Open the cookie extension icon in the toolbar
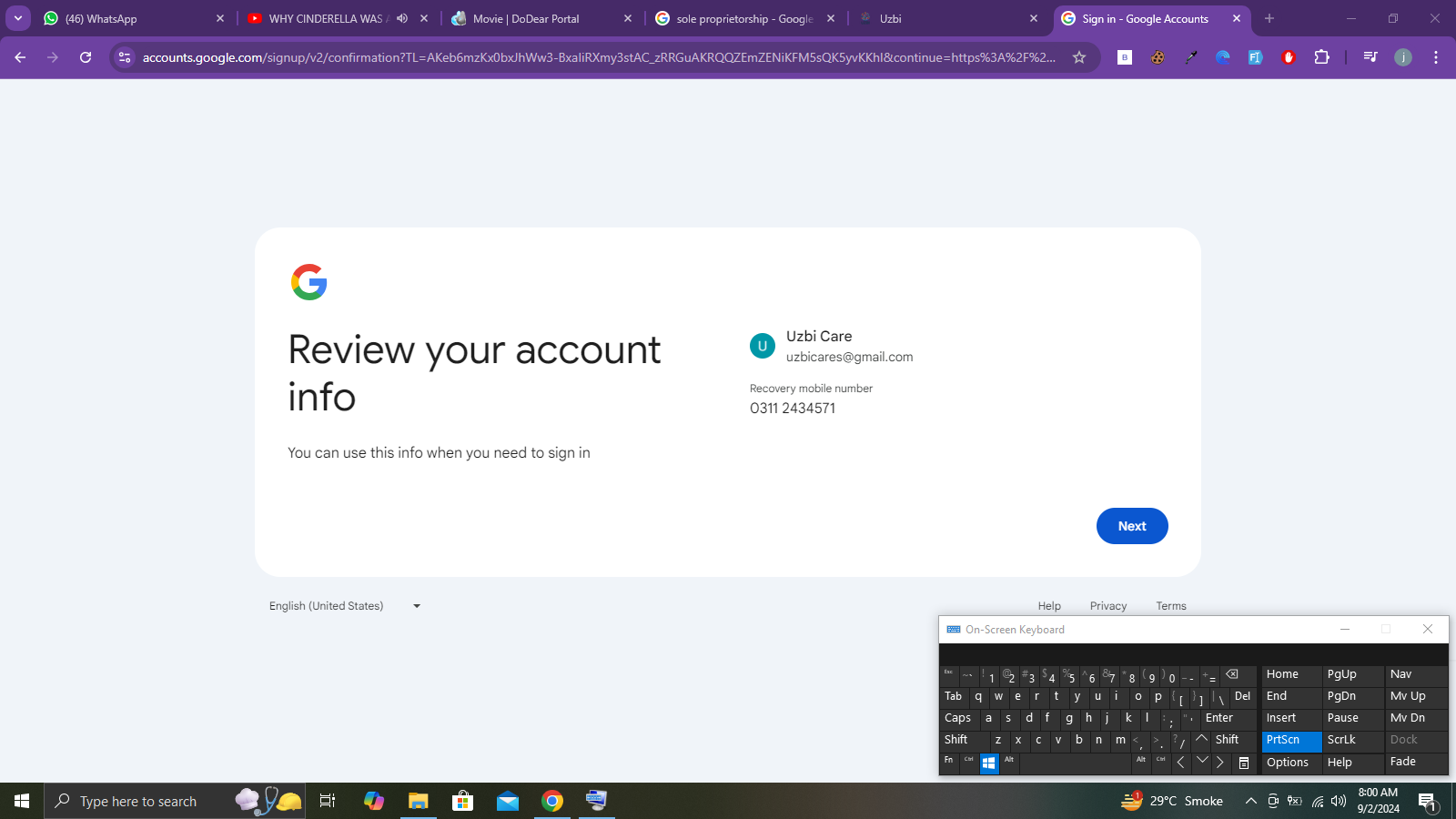 1158,57
